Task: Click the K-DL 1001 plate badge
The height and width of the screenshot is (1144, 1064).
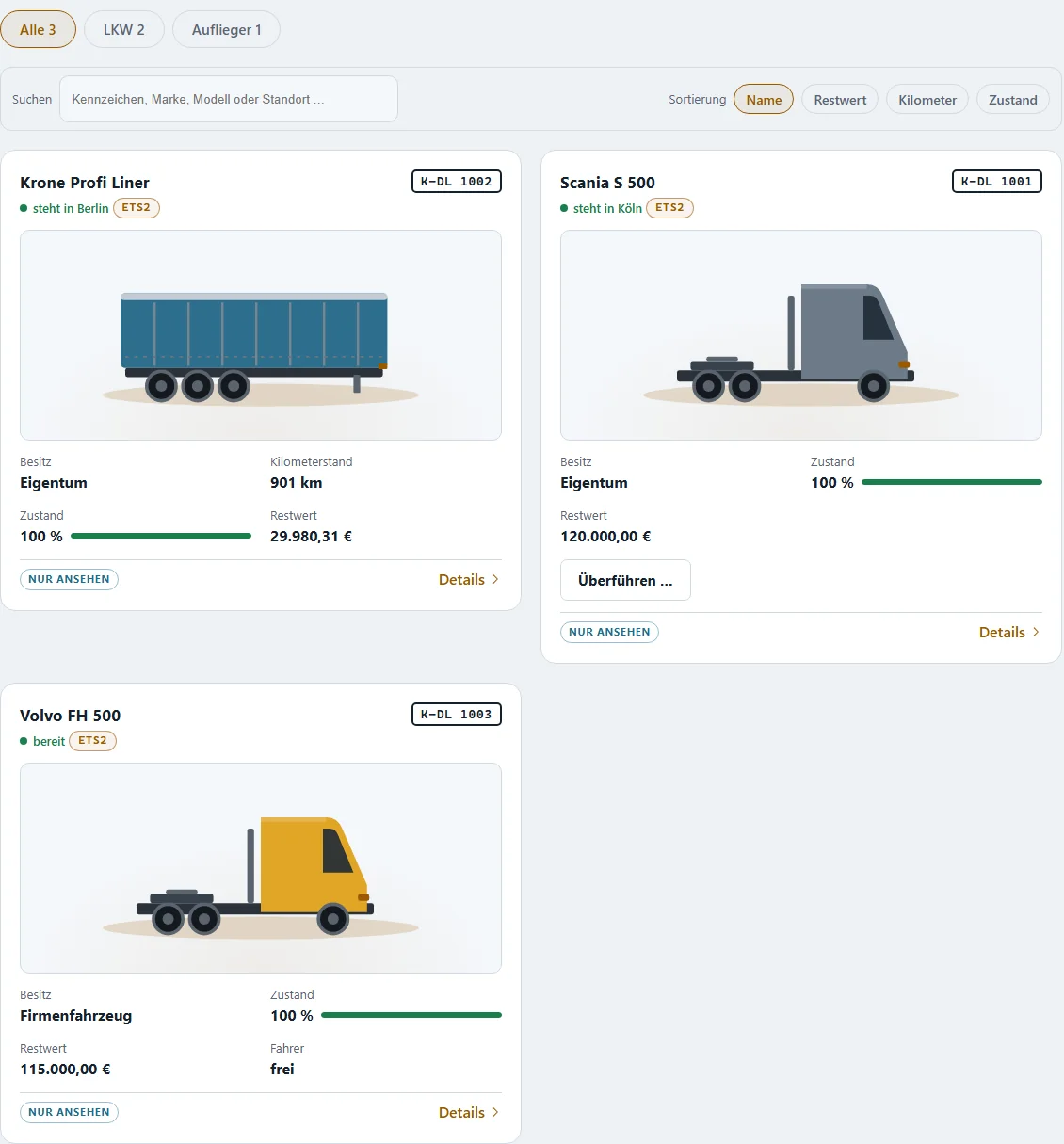Action: (997, 181)
